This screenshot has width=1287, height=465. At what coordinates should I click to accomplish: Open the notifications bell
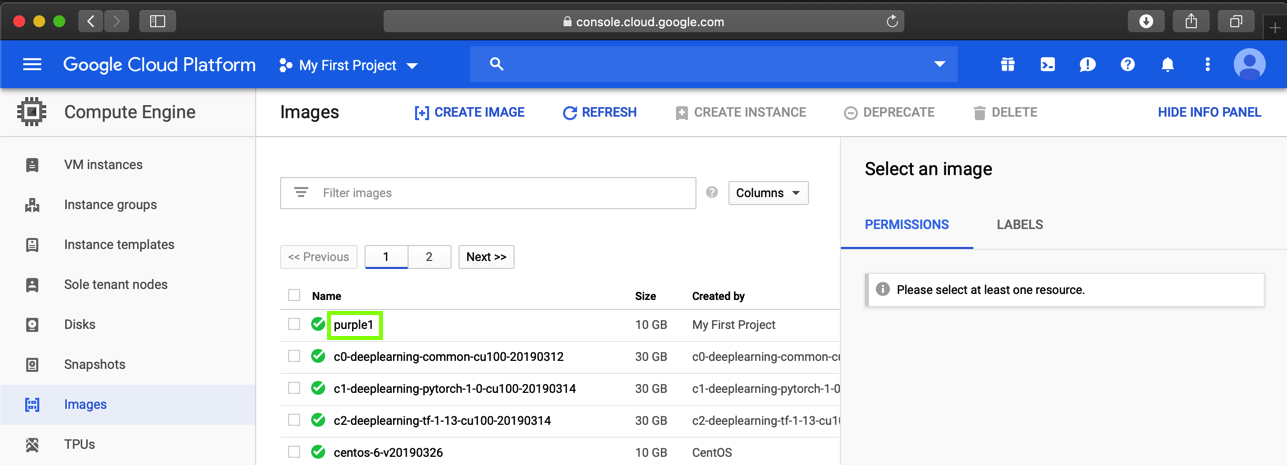click(1167, 65)
